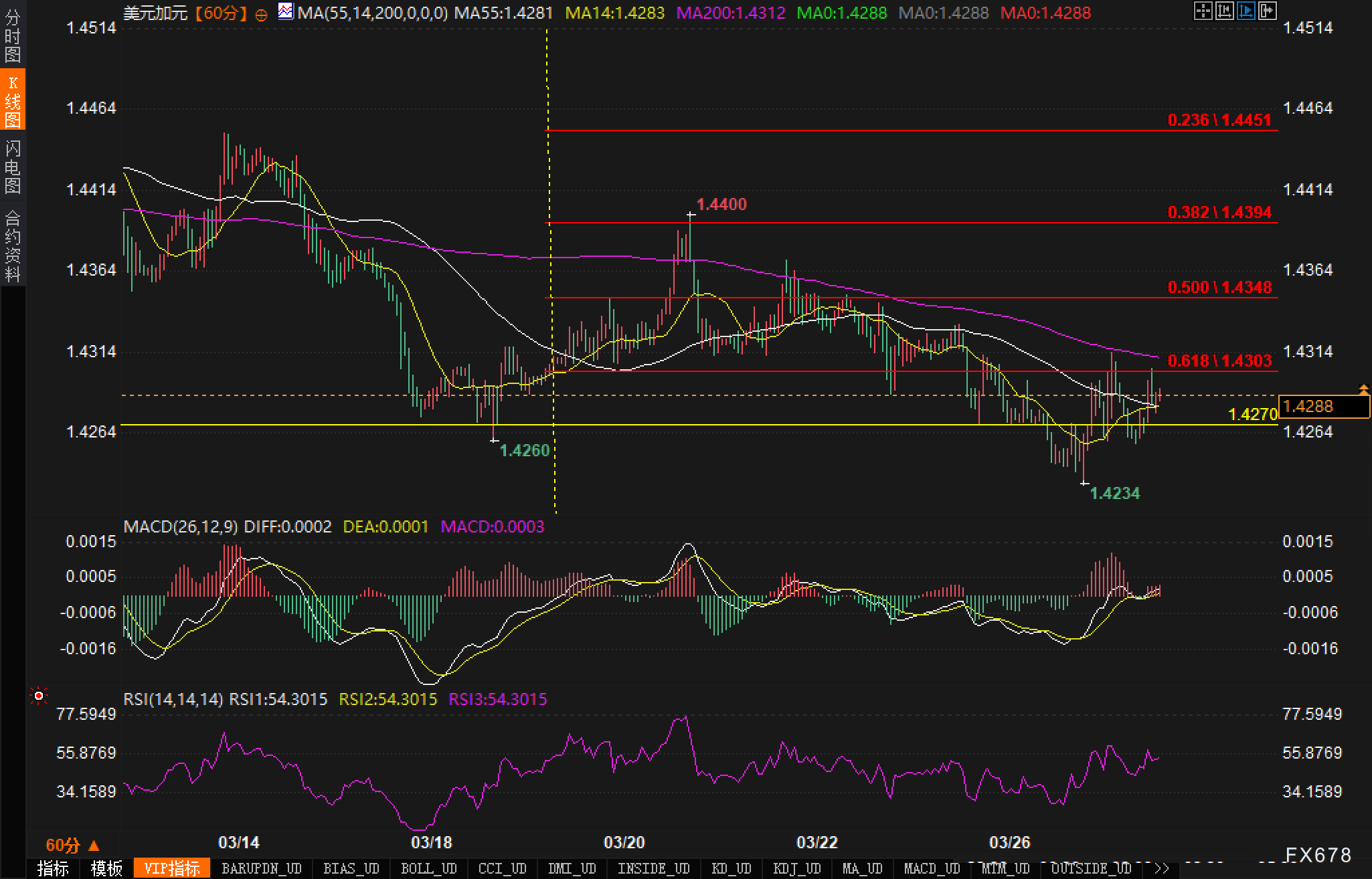The width and height of the screenshot is (1372, 879).
Task: Click the orange arrow above price label 1.4288
Action: (1363, 389)
